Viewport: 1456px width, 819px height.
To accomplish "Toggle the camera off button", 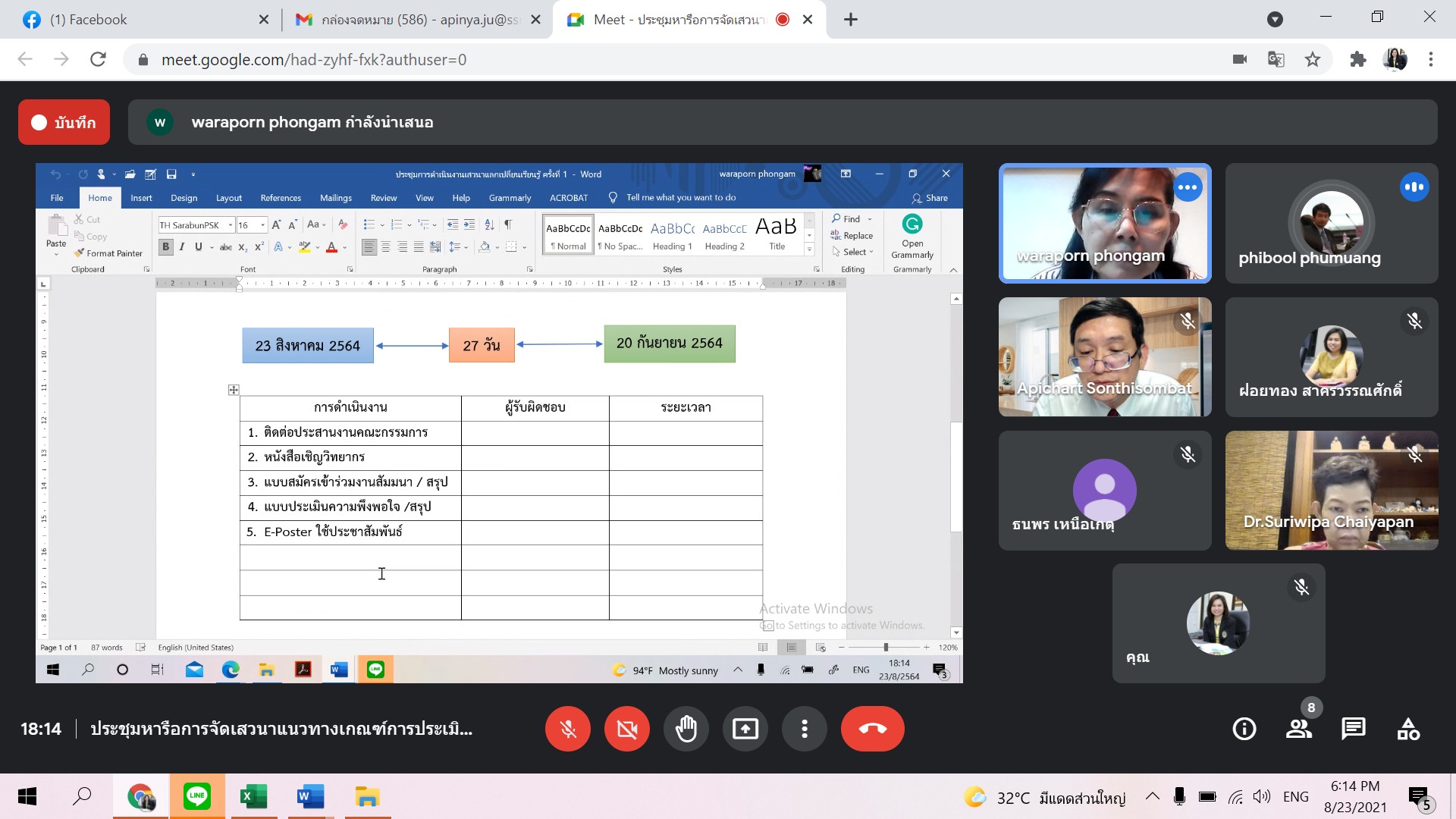I will click(627, 729).
